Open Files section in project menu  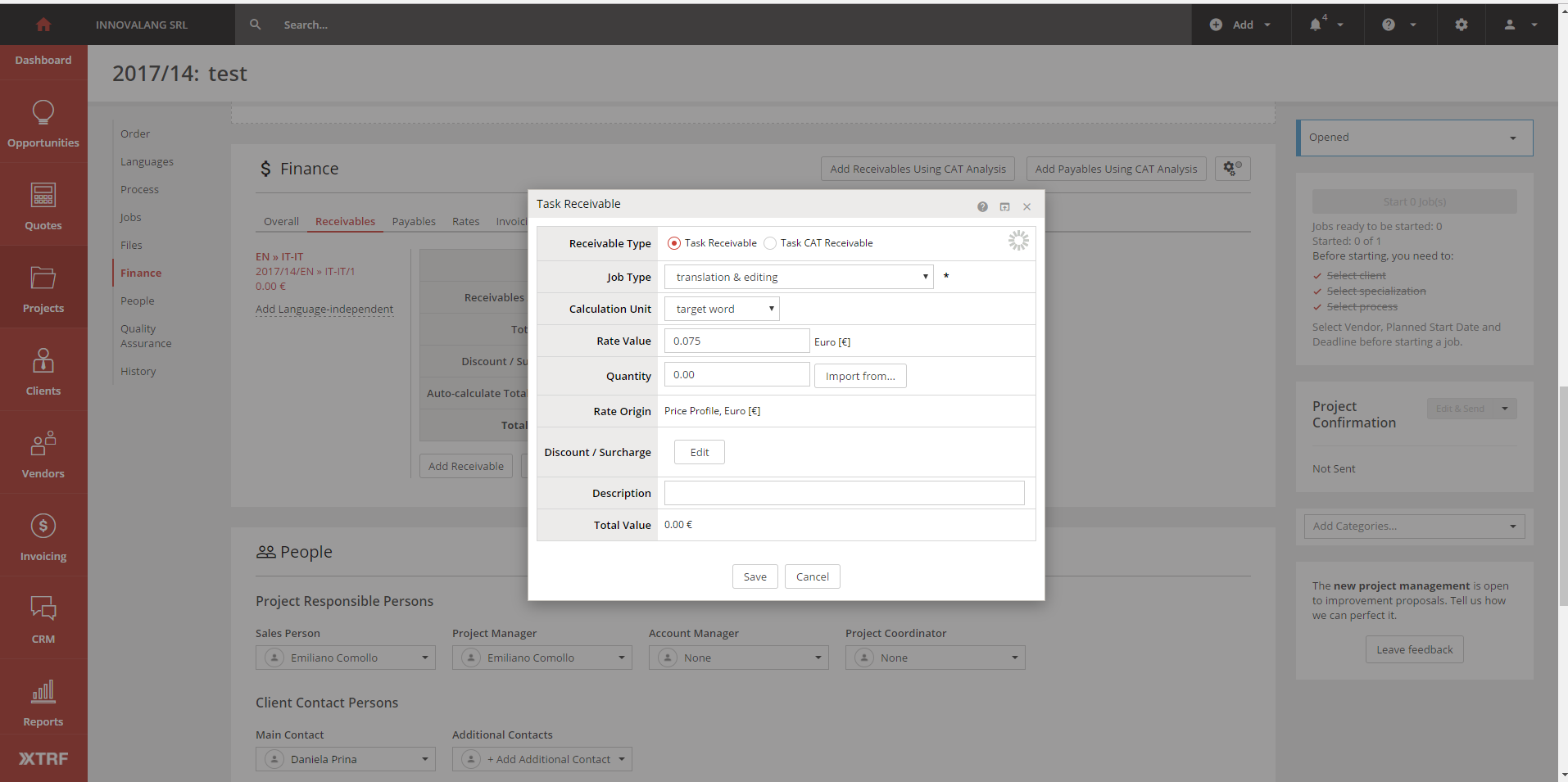(131, 245)
